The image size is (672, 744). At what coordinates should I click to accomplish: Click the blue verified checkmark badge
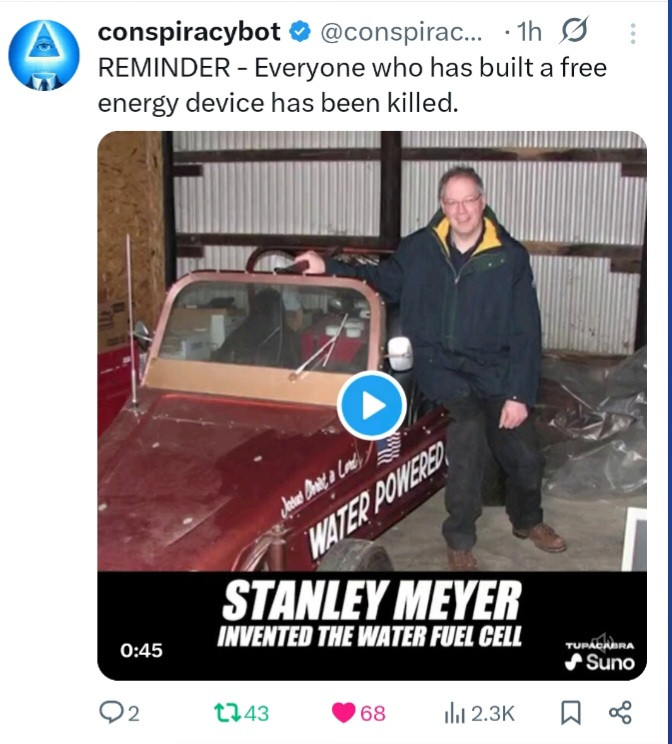coord(300,32)
